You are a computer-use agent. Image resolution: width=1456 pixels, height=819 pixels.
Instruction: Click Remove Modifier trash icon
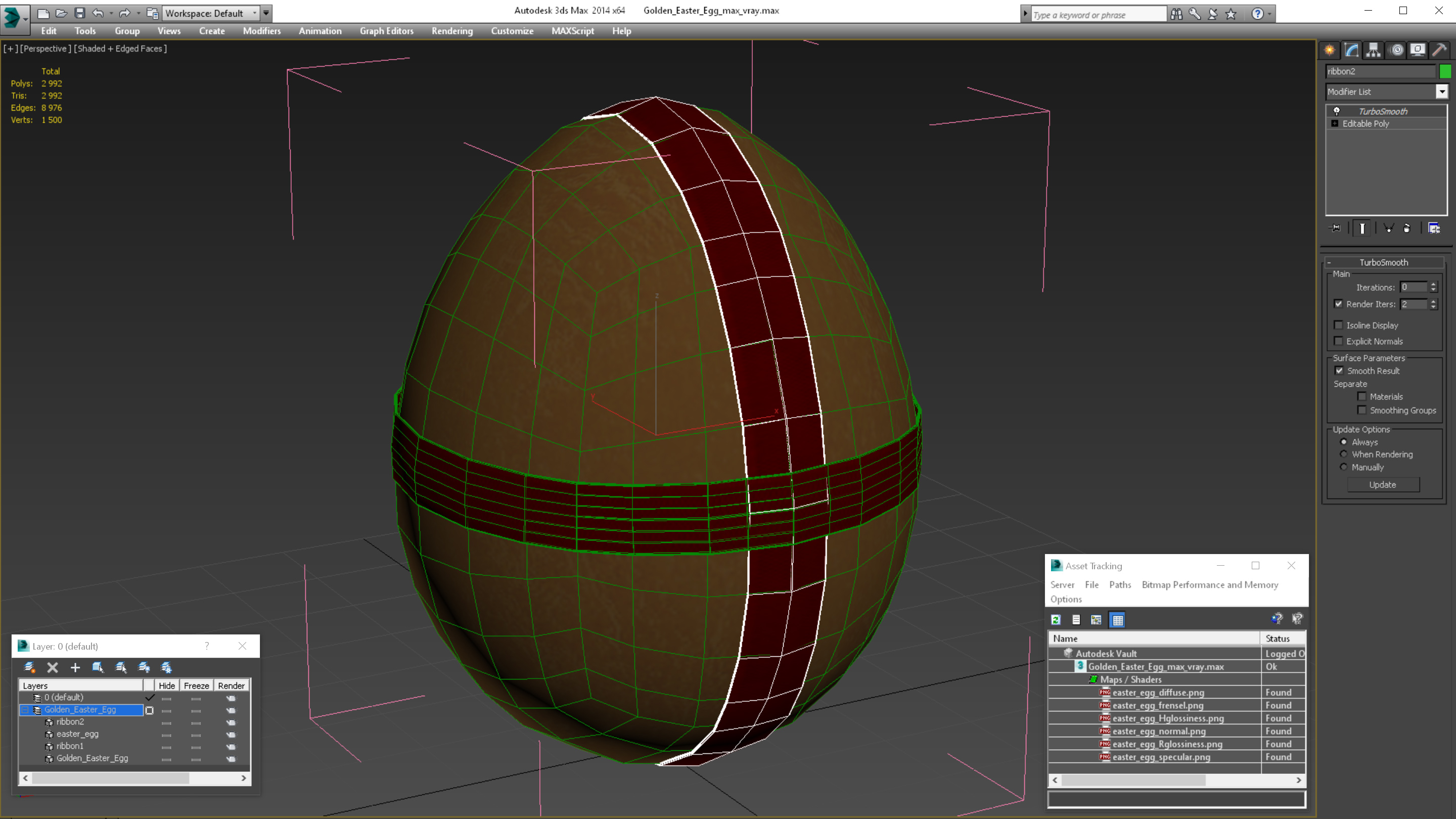coord(1407,228)
